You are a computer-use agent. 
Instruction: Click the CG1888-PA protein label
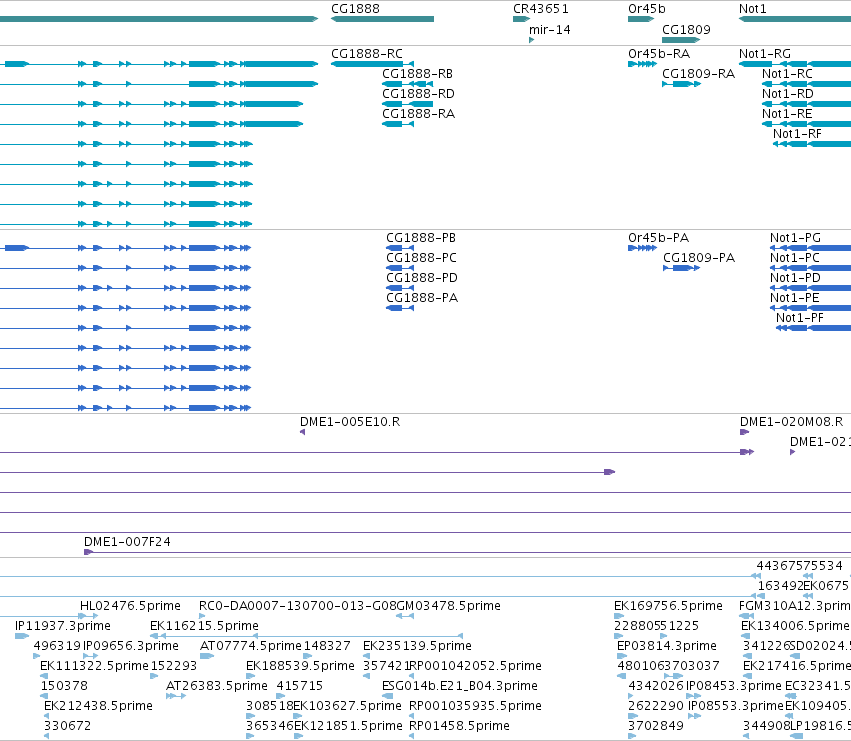pos(422,298)
